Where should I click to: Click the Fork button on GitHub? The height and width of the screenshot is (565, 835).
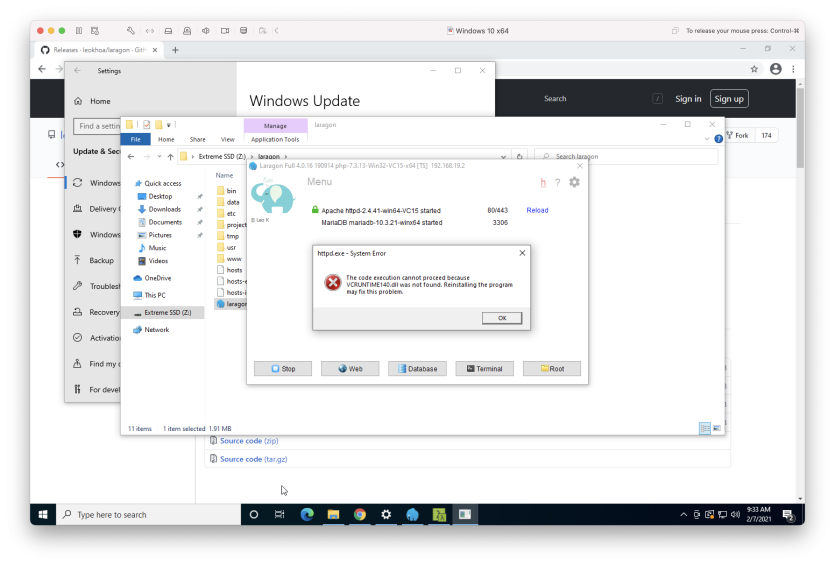[738, 135]
